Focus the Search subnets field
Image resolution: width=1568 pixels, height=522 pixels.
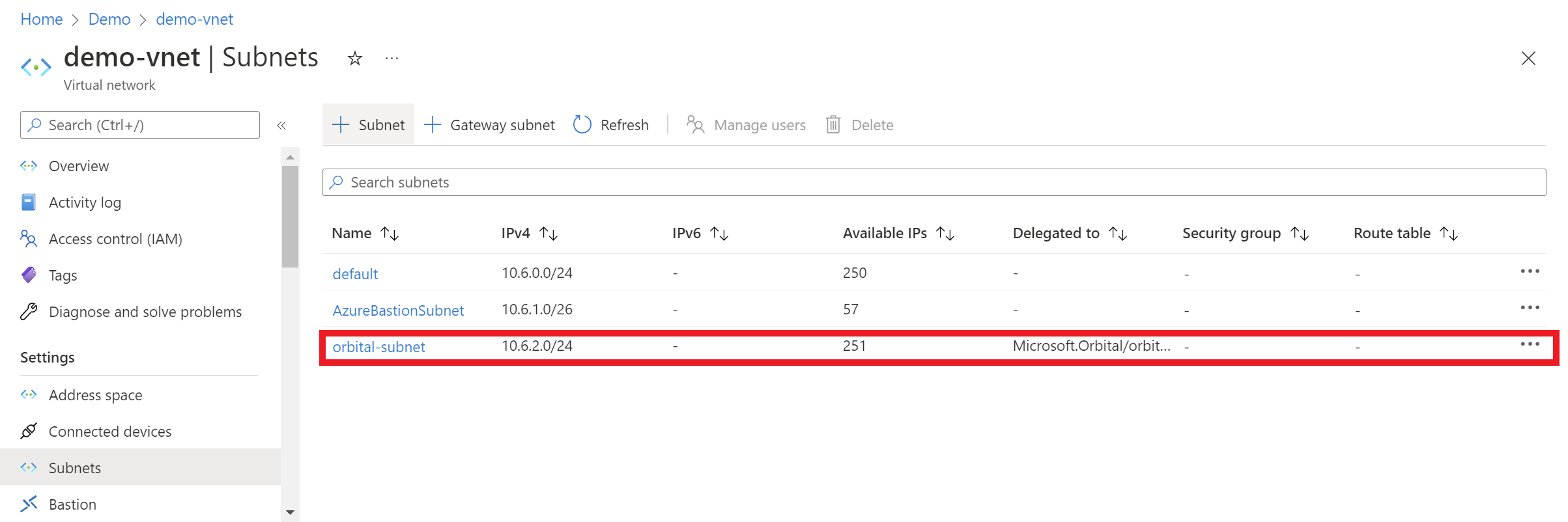tap(934, 182)
